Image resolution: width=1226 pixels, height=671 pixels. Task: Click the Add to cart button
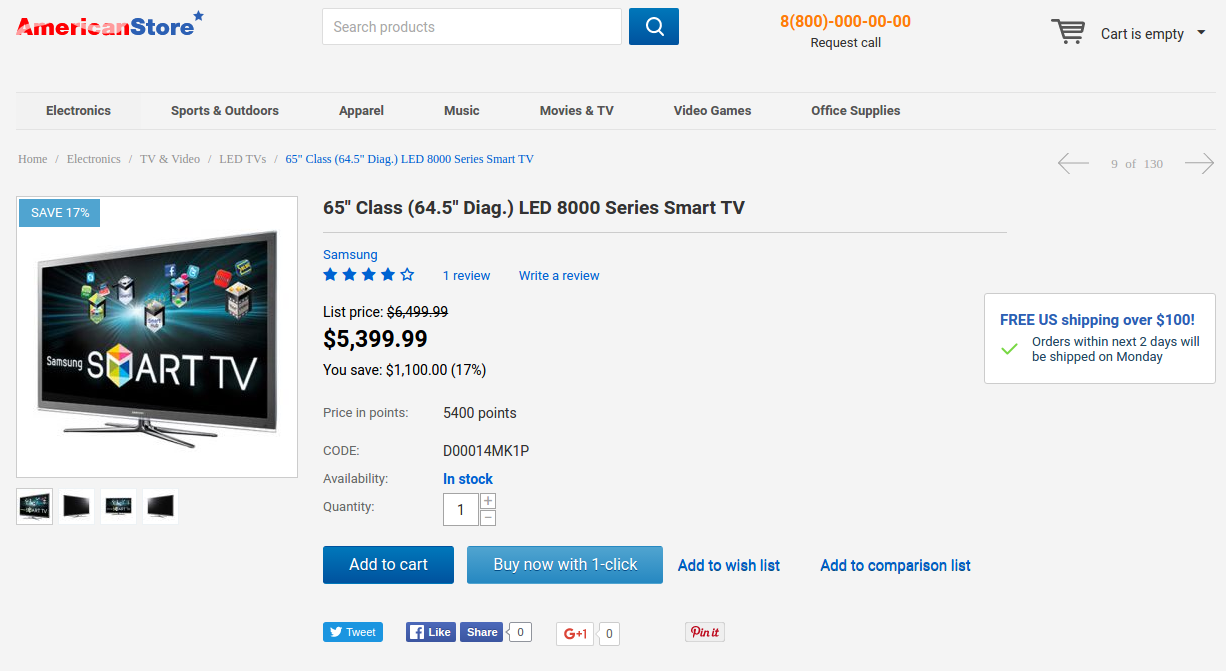(388, 565)
